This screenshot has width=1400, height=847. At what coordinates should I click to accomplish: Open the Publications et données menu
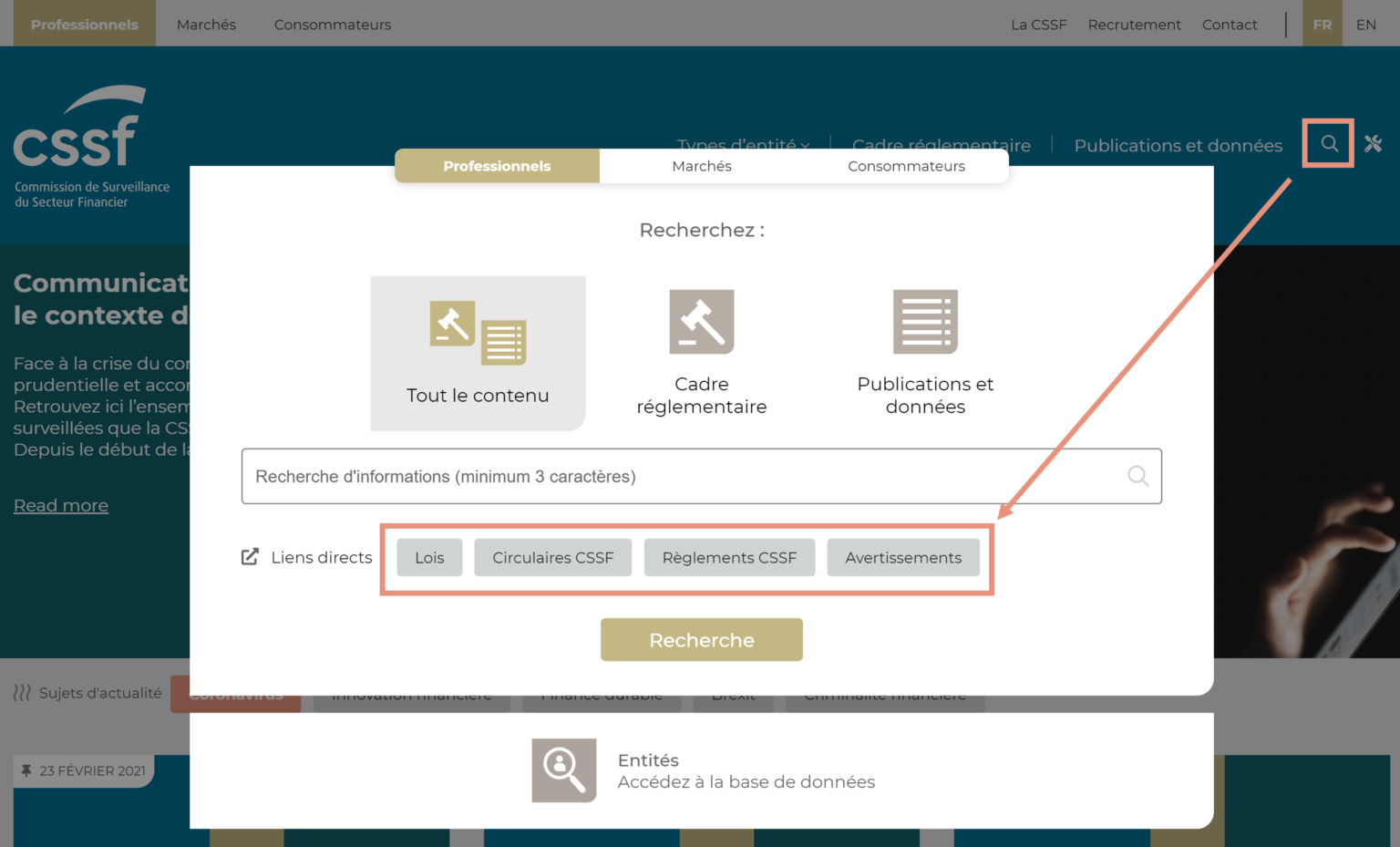pyautogui.click(x=1178, y=146)
